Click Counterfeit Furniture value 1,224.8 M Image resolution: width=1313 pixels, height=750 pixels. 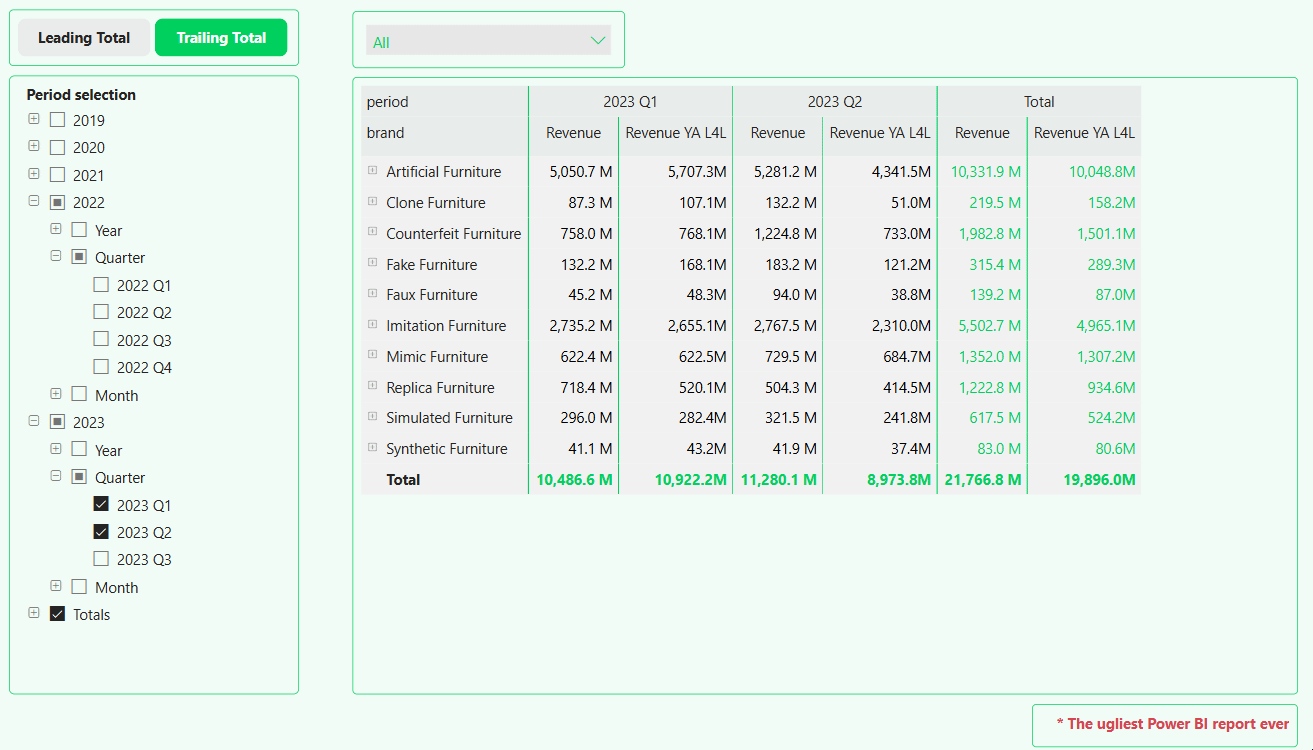point(785,234)
